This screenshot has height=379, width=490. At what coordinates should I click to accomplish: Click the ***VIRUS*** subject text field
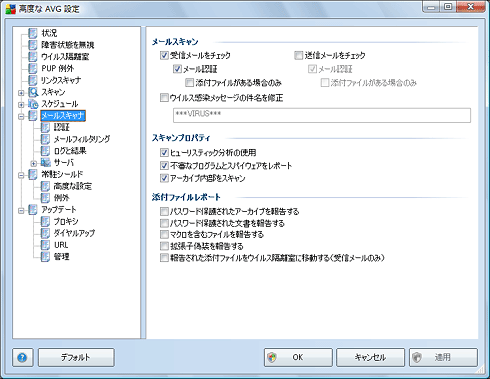(322, 115)
